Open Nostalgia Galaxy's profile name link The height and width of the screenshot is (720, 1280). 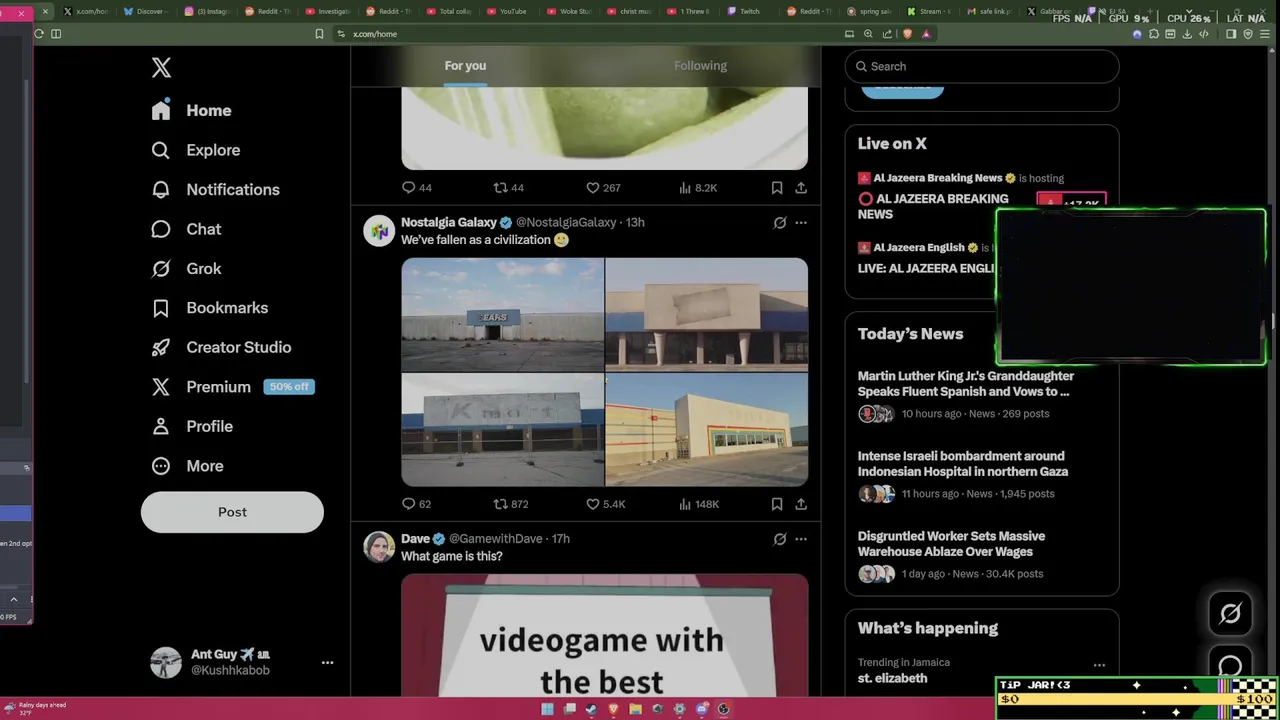[x=449, y=223]
